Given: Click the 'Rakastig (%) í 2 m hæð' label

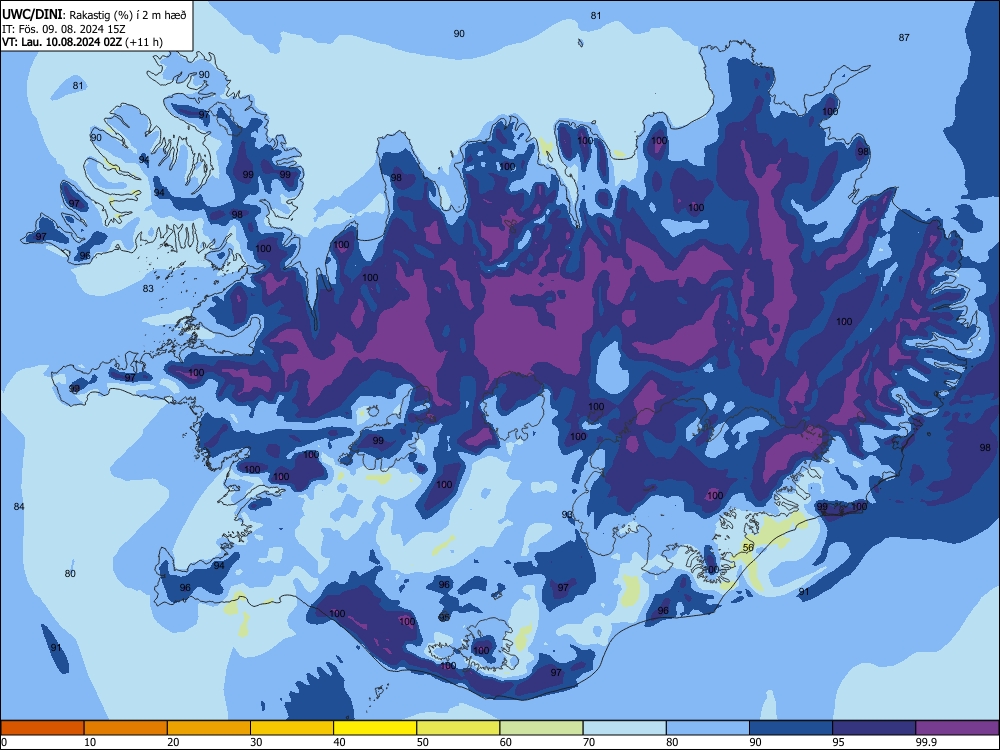Looking at the screenshot, I should pos(128,15).
